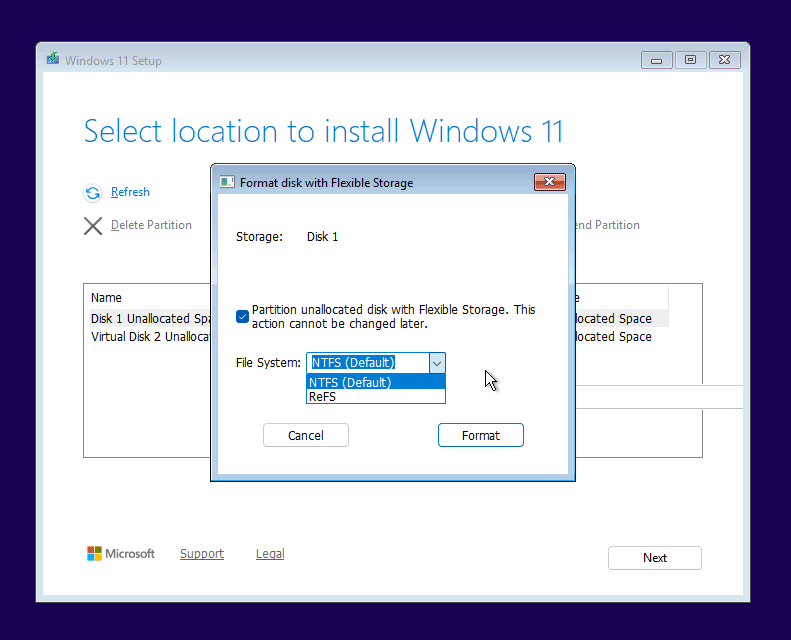
Task: Close the Format disk dialog
Action: tap(549, 182)
